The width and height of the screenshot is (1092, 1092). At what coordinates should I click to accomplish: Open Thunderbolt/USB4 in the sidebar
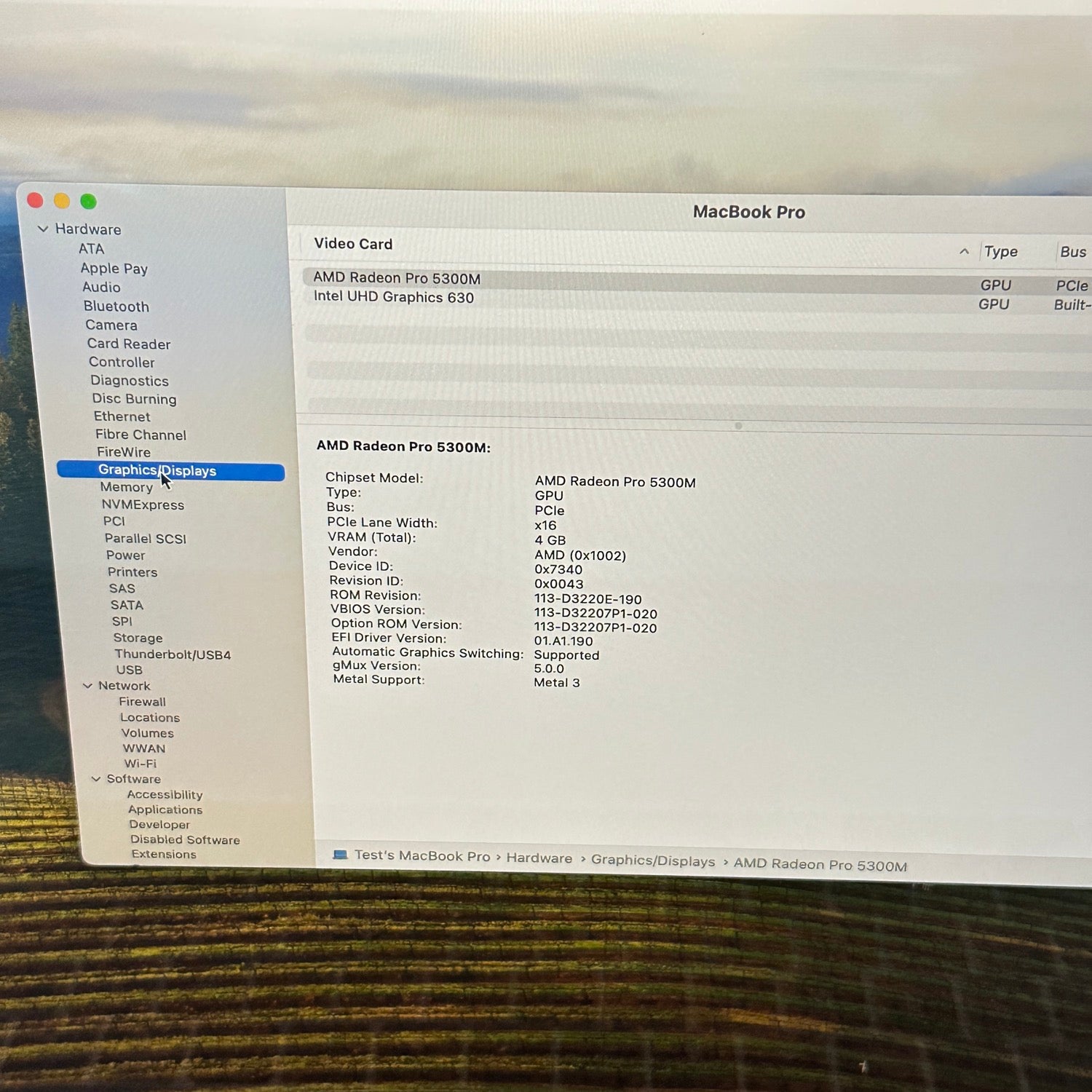pos(173,654)
